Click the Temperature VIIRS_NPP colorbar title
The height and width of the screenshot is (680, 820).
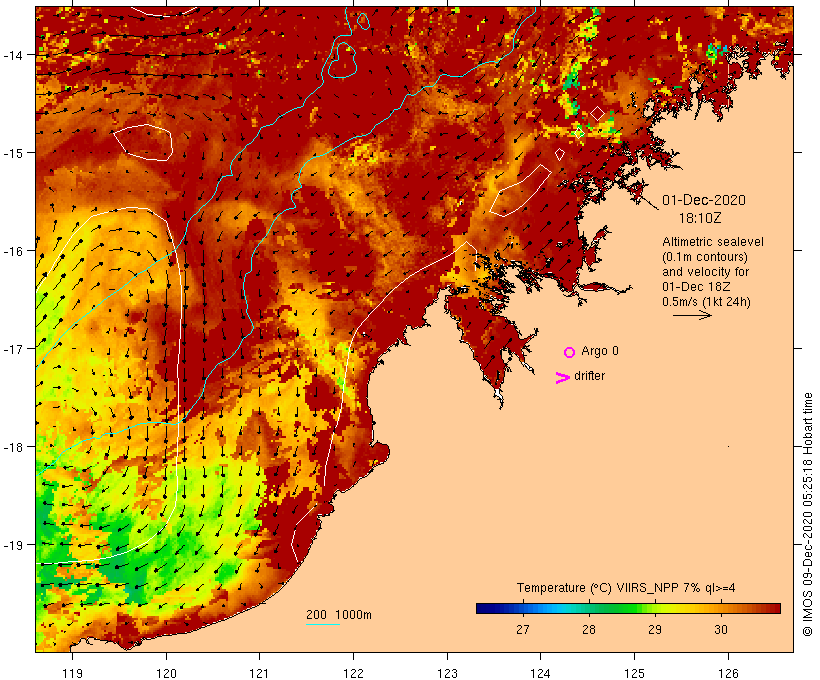coord(626,588)
